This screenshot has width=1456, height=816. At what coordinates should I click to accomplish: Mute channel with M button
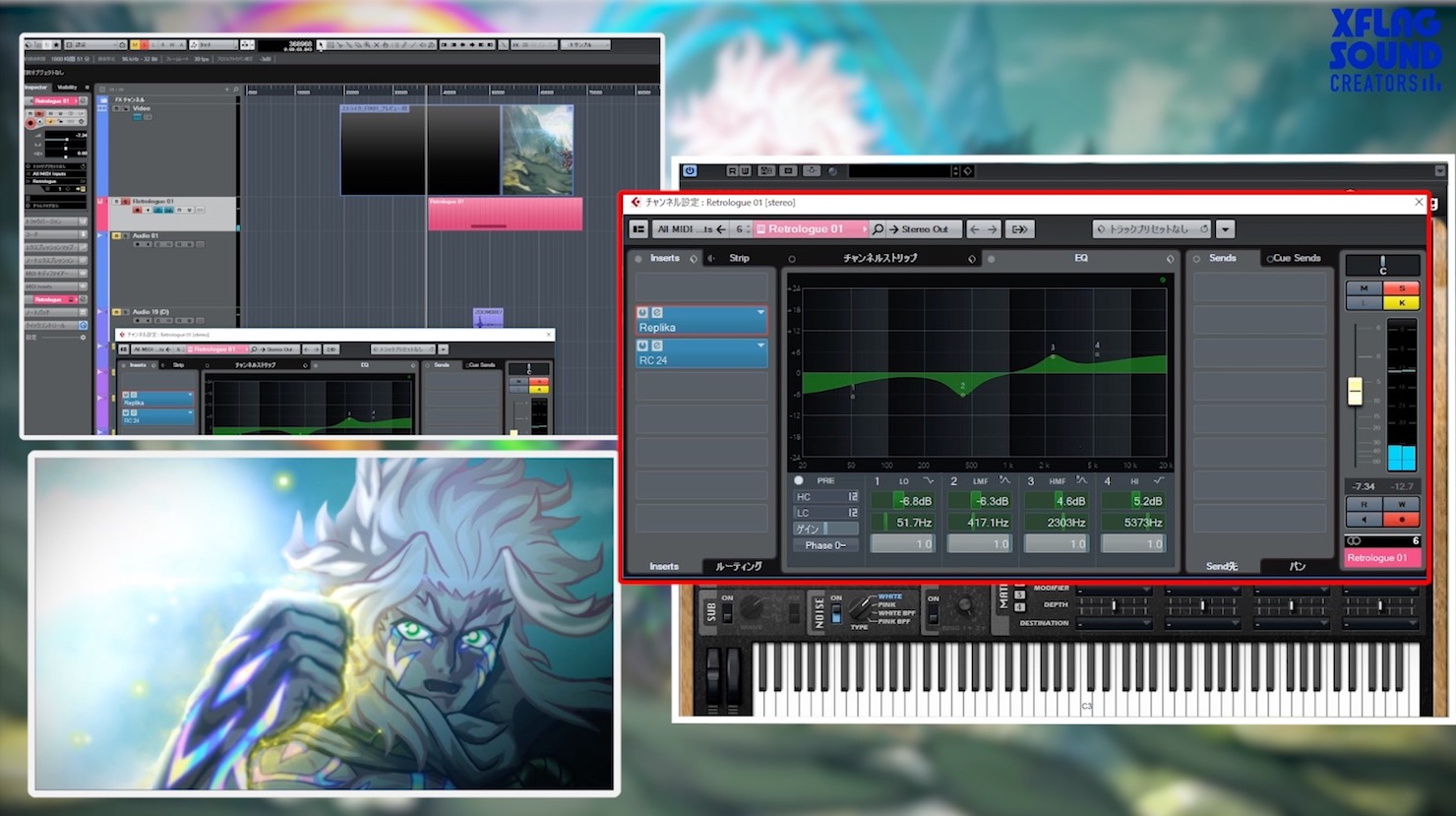1364,289
